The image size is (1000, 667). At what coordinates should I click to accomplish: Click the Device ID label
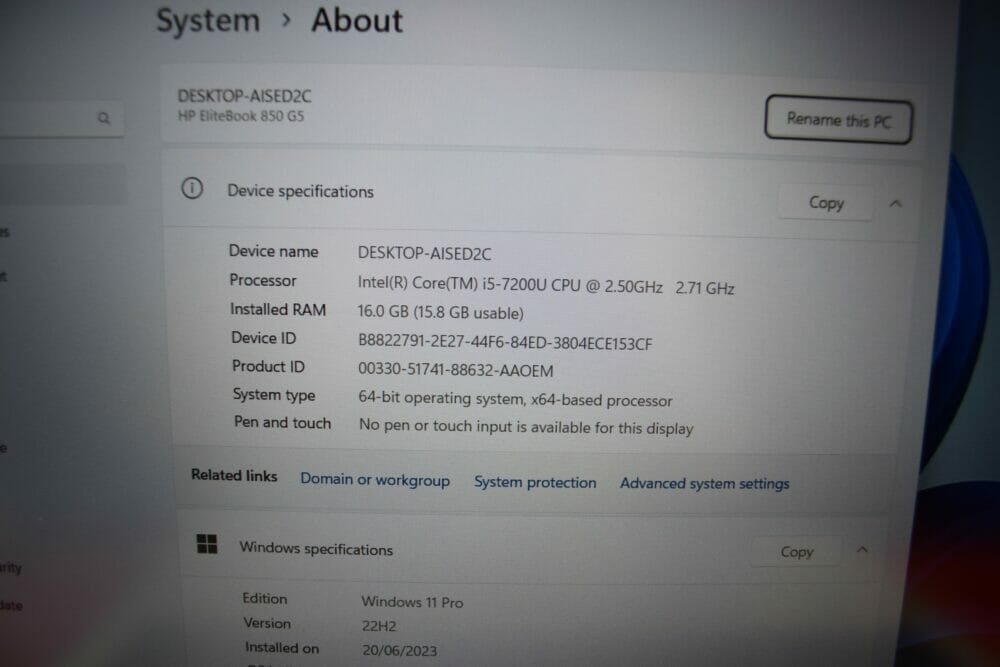click(263, 338)
